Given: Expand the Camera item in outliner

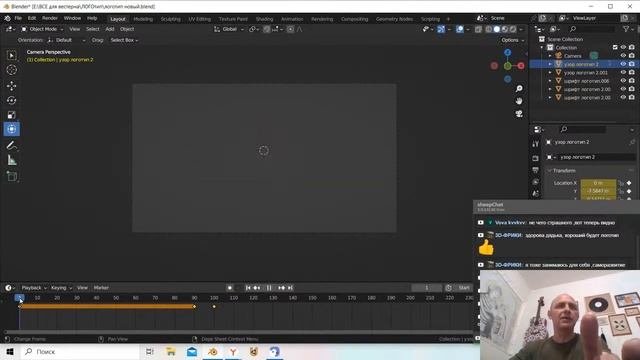Looking at the screenshot, I should [x=550, y=56].
